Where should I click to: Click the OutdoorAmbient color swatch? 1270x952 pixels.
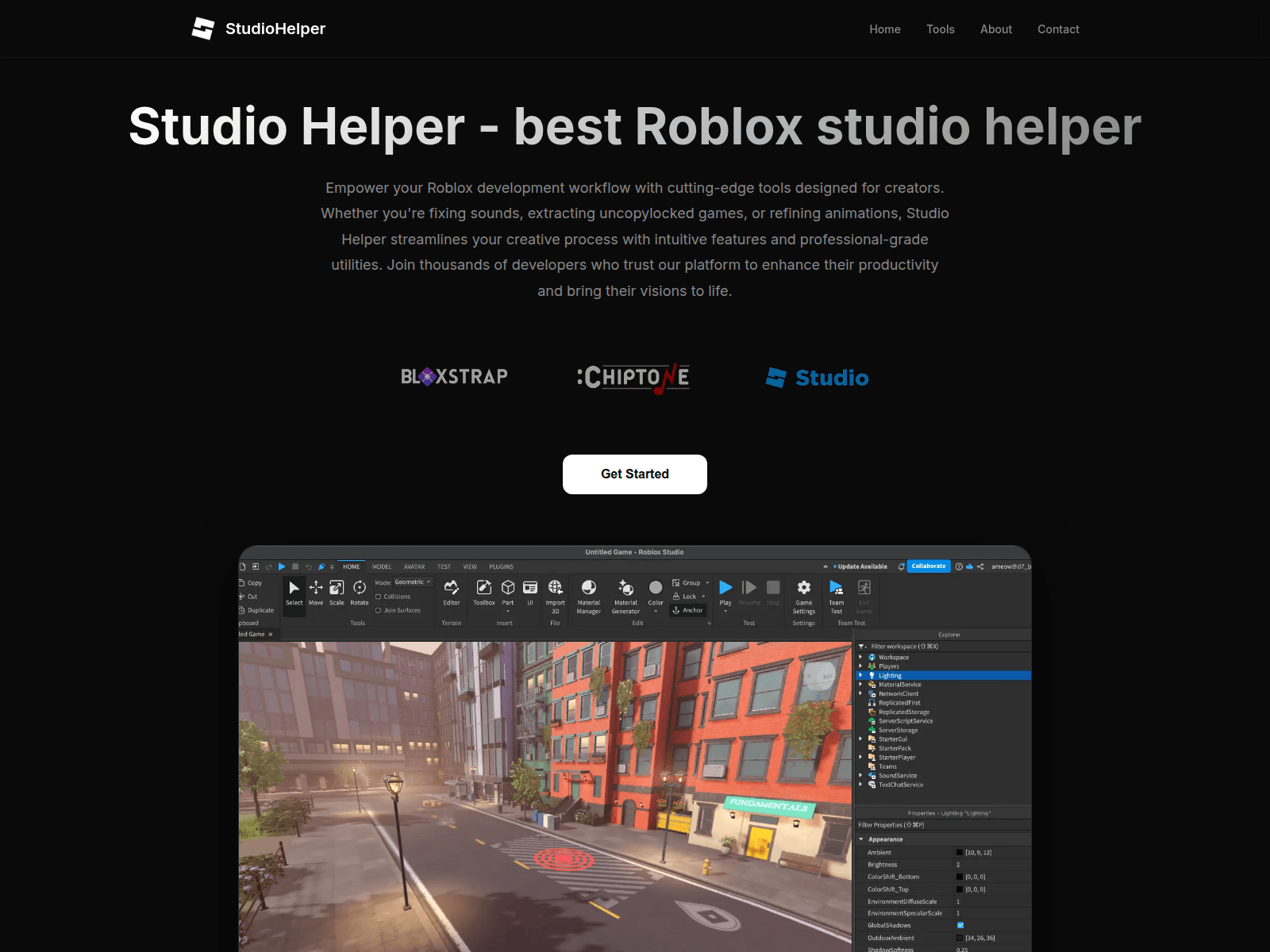click(x=959, y=938)
